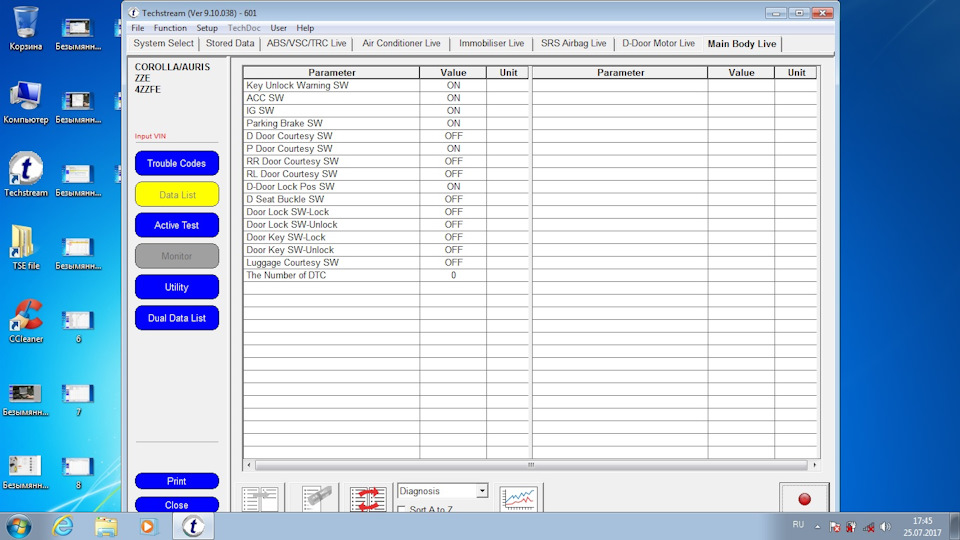Select the D-Door Lock Pos SW row
Image resolution: width=960 pixels, height=540 pixels.
click(386, 187)
